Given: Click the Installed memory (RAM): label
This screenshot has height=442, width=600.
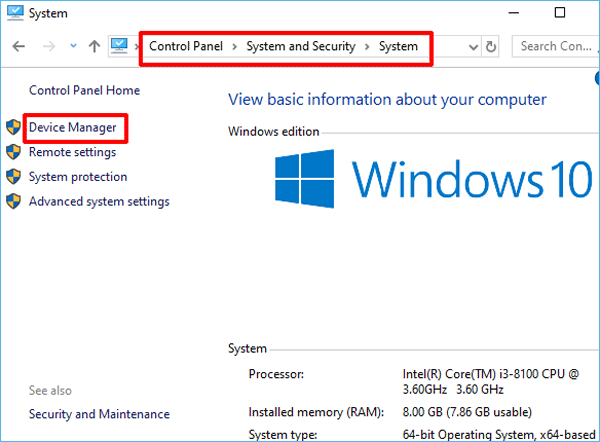Looking at the screenshot, I should pyautogui.click(x=316, y=412).
